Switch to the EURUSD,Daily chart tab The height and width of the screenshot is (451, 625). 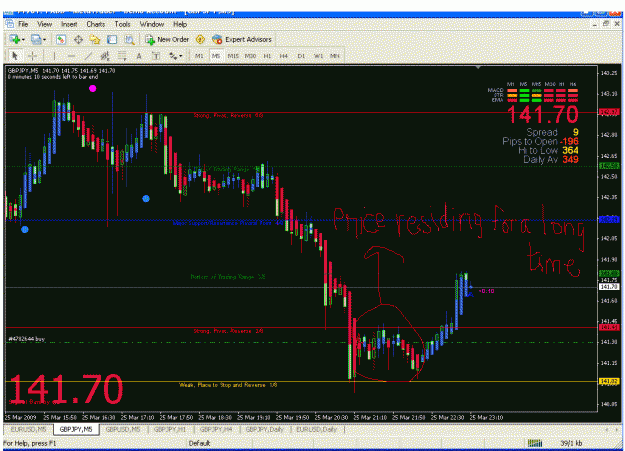pyautogui.click(x=317, y=429)
